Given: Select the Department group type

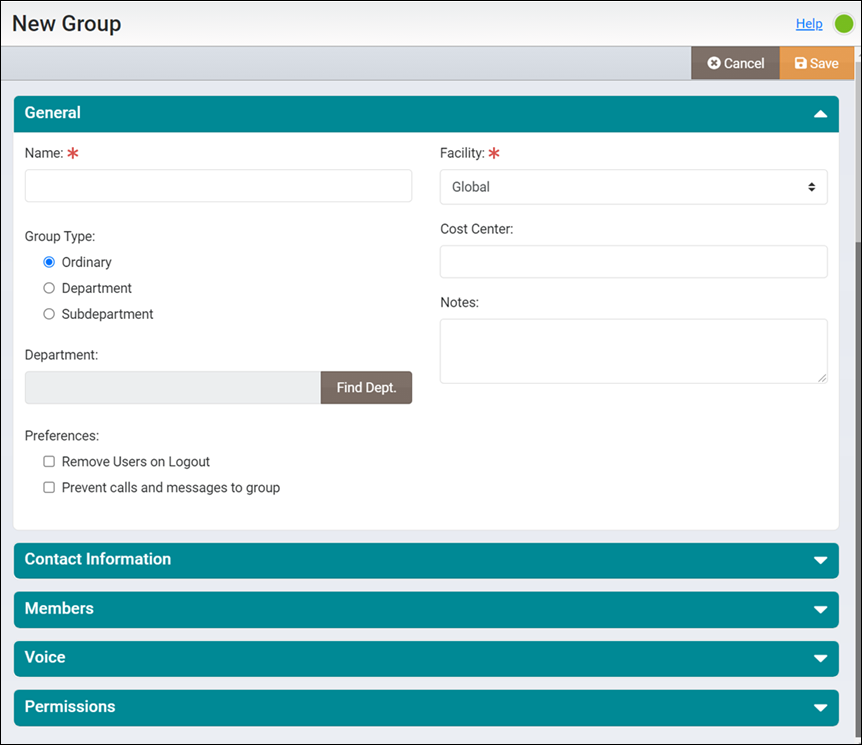Looking at the screenshot, I should tap(48, 288).
